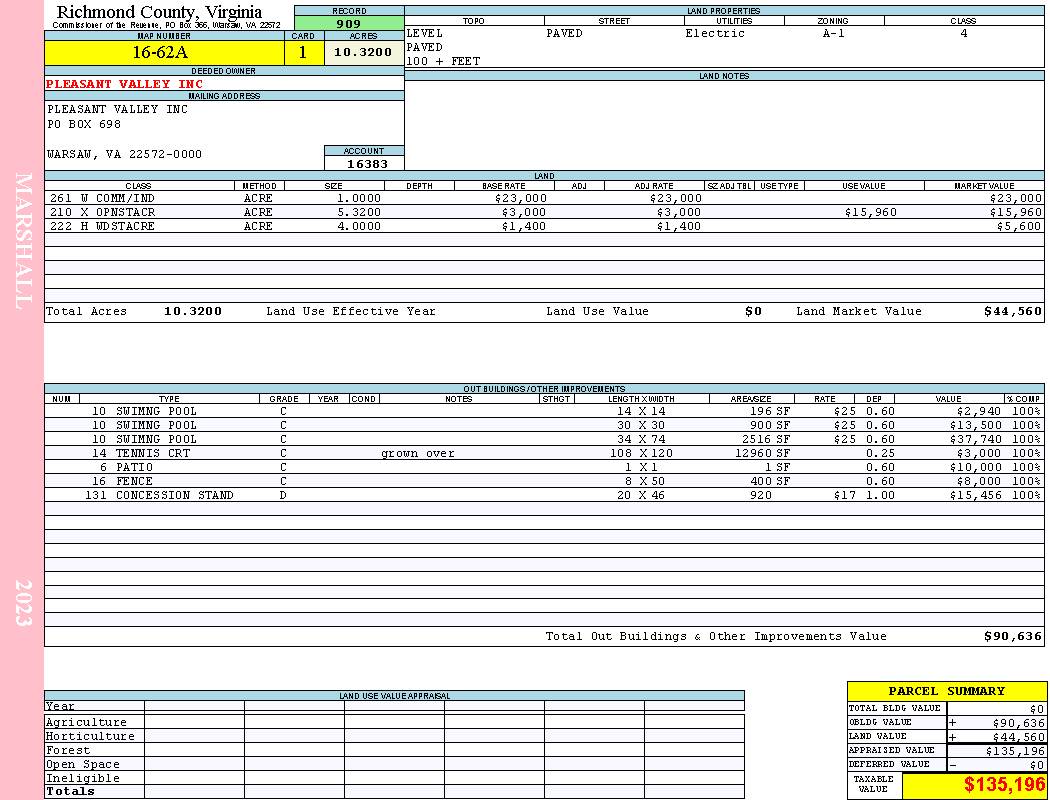Click size 5.3200 in the land table
This screenshot has height=800, width=1050.
(358, 212)
